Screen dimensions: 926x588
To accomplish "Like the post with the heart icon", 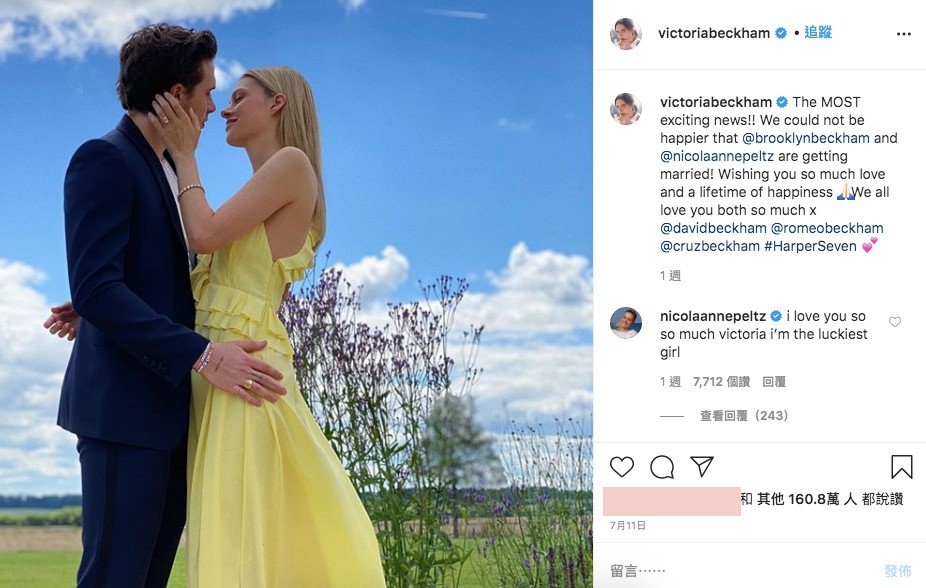I will (x=622, y=466).
